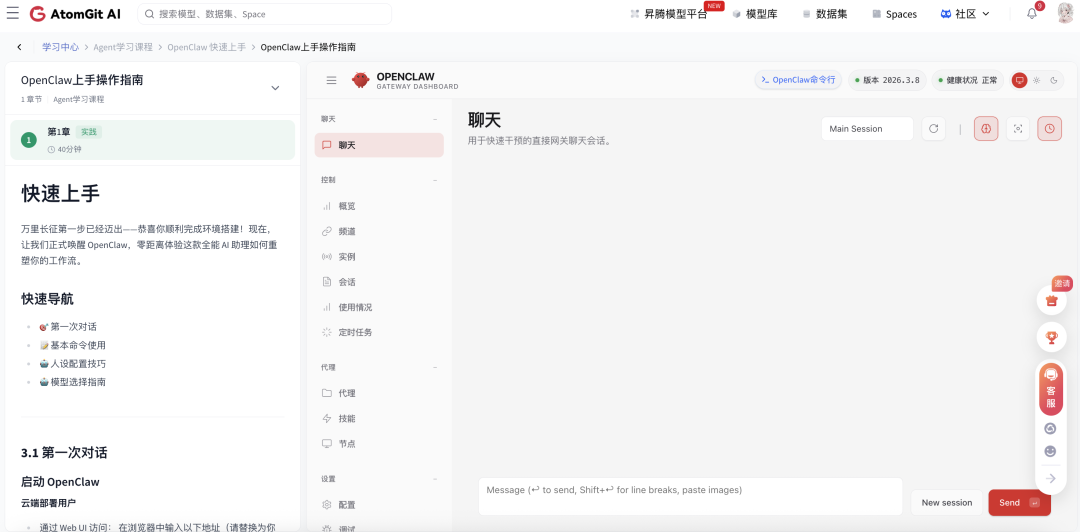
Task: Open 数据集 in top navigation
Action: point(824,14)
